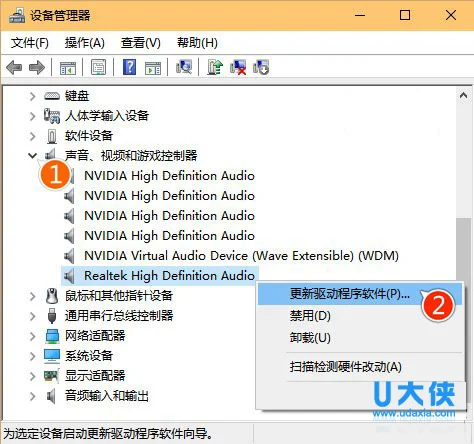Click the scrollbar up arrow
This screenshot has width=474, height=444.
coord(463,96)
